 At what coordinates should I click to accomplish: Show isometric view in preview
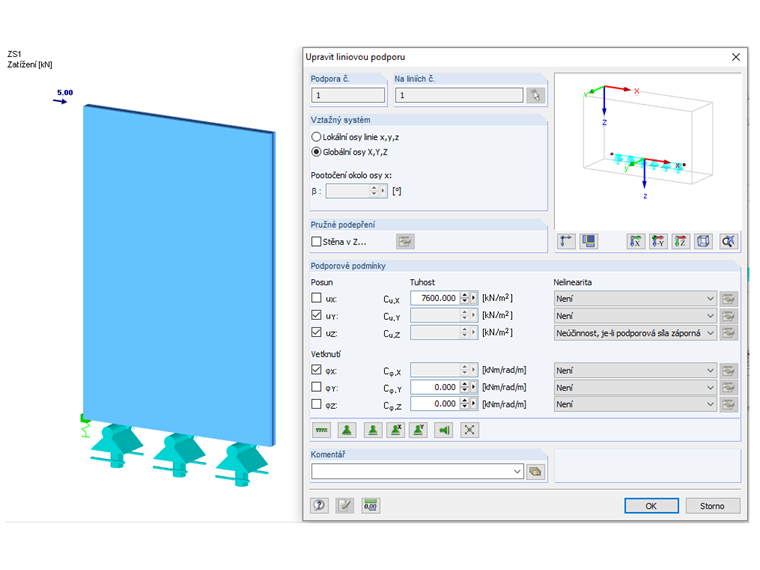(x=703, y=241)
